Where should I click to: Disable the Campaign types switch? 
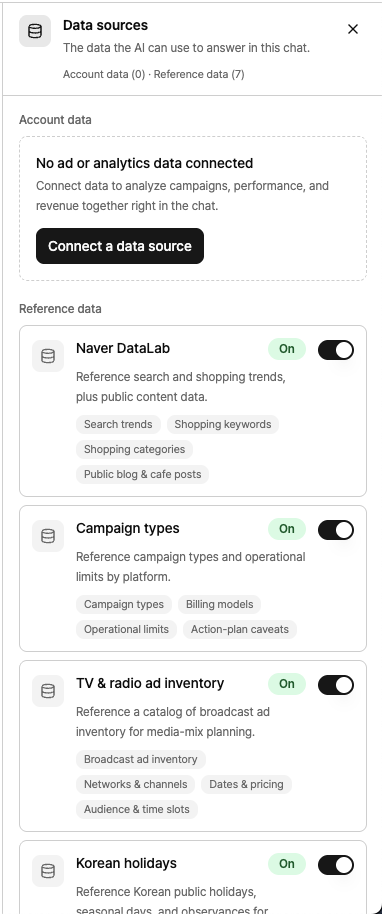pos(336,530)
